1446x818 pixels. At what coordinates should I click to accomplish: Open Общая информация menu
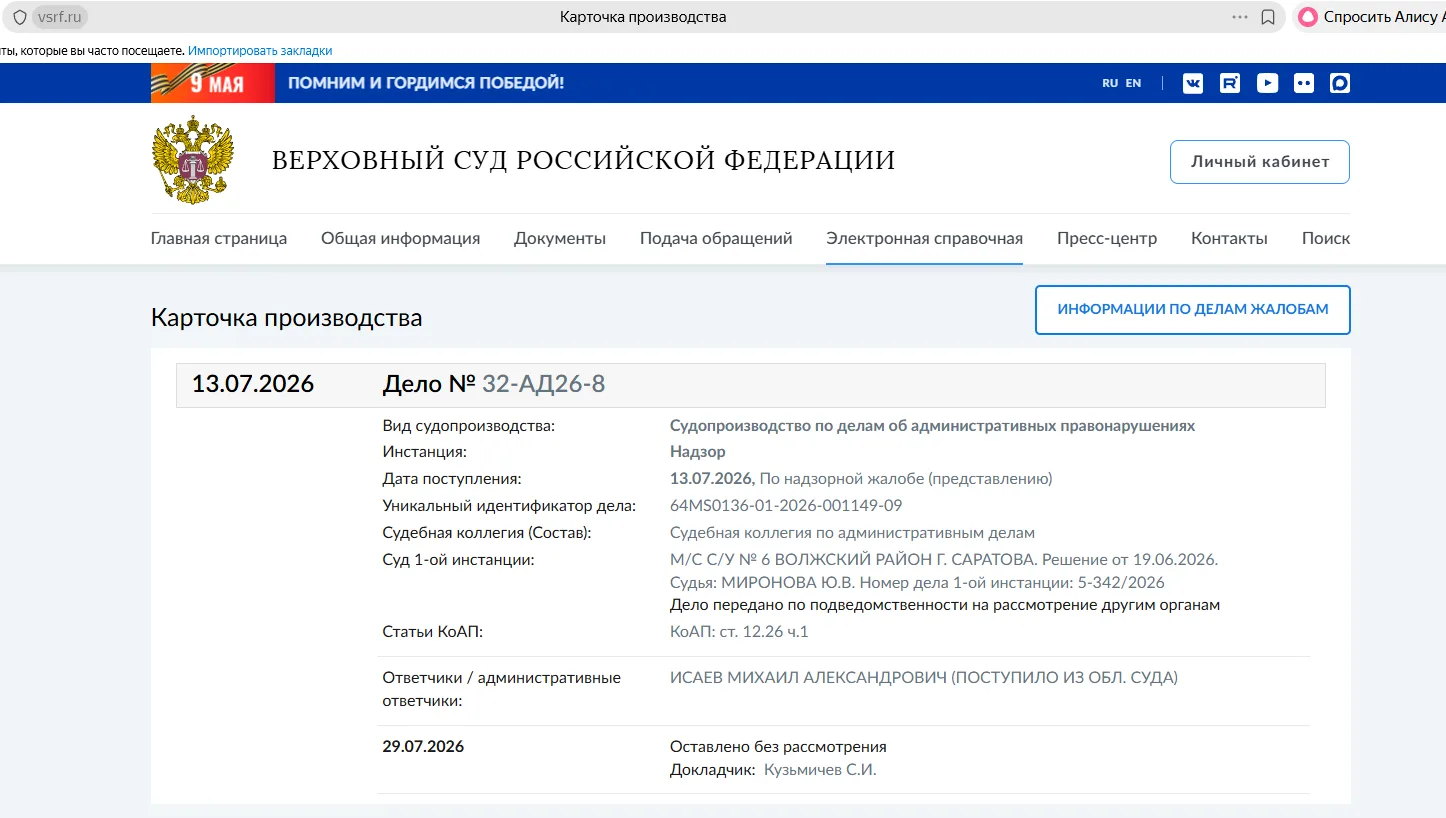pos(400,238)
